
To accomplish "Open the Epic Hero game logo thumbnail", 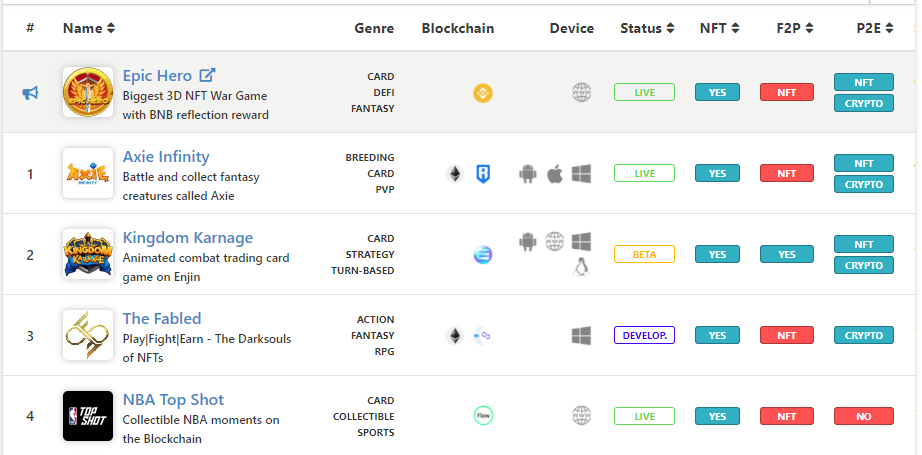I will pos(88,92).
